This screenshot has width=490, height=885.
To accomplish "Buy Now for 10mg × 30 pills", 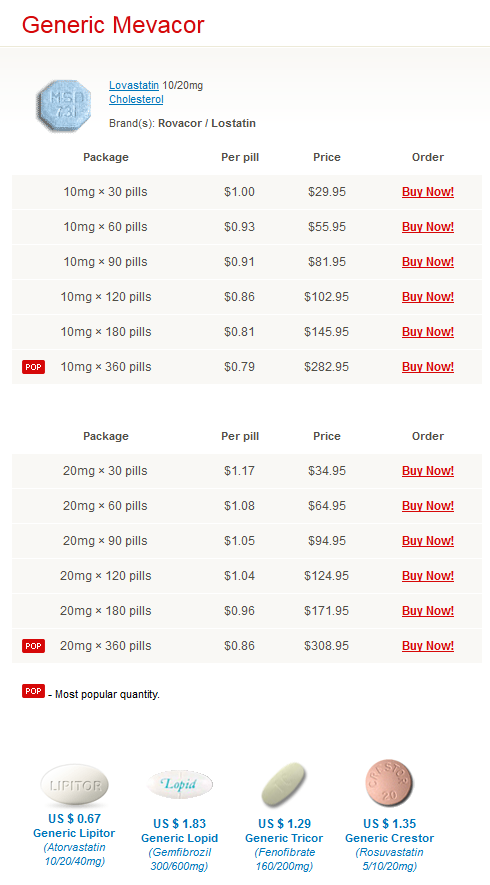I will tap(428, 192).
